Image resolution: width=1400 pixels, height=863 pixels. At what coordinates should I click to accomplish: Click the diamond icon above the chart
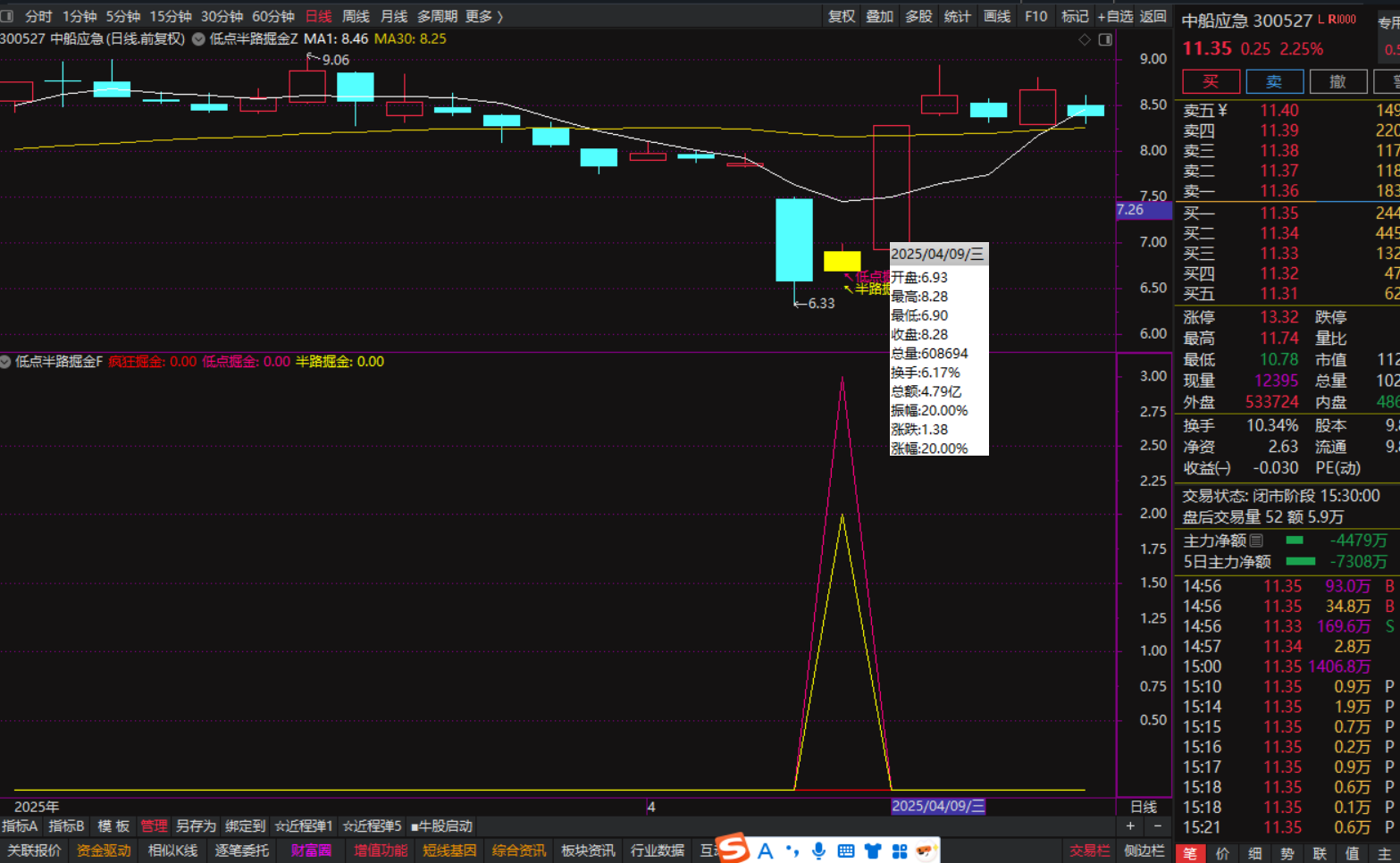tap(1085, 39)
